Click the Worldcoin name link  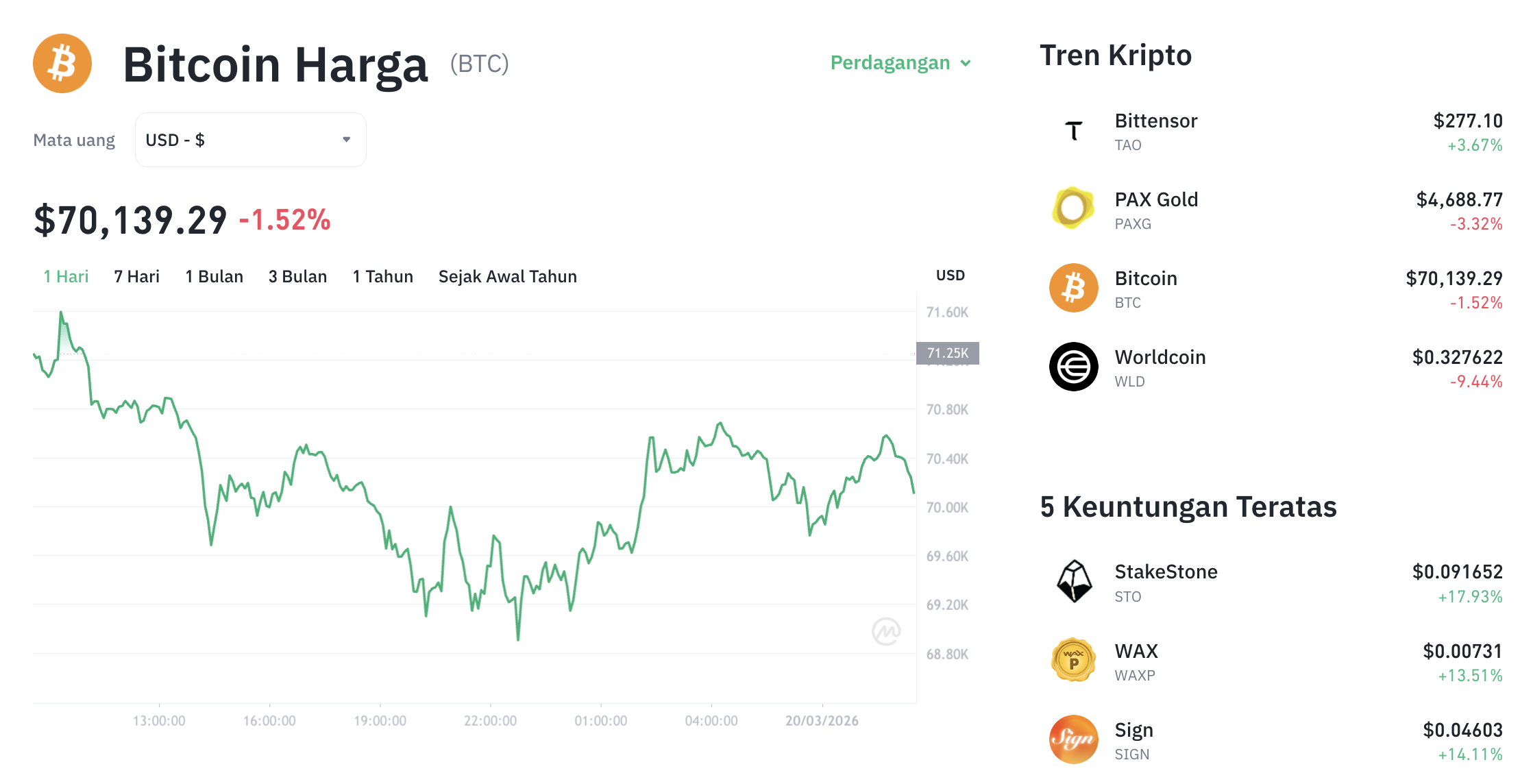coord(1161,356)
